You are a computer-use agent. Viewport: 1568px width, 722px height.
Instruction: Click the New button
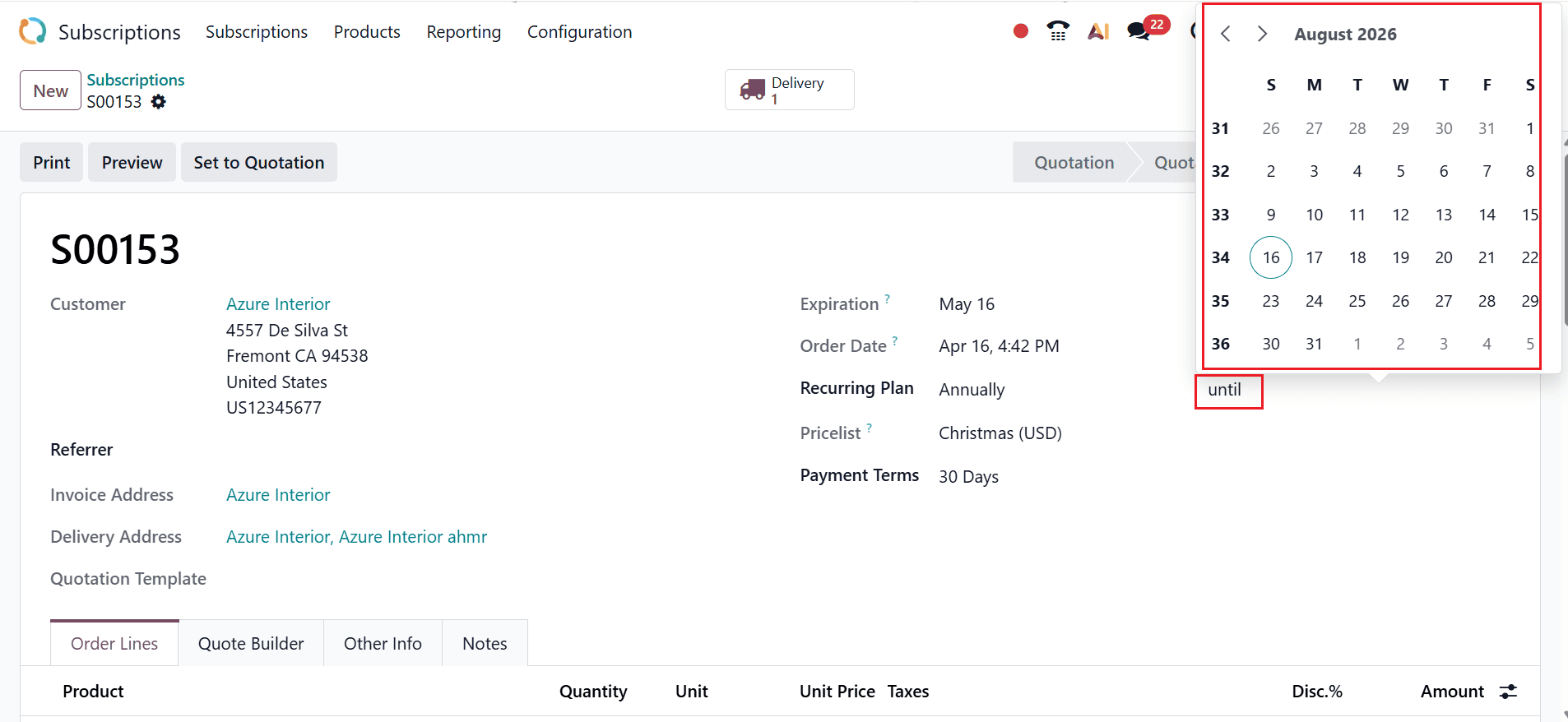click(x=51, y=90)
